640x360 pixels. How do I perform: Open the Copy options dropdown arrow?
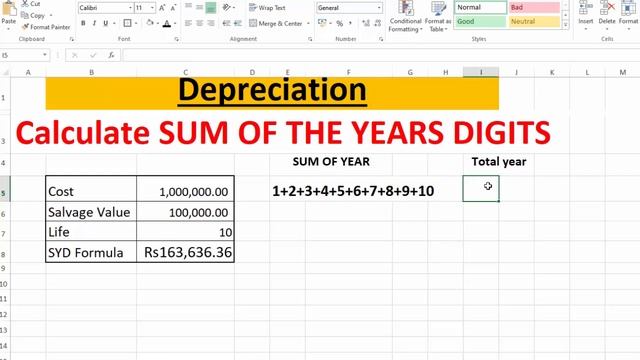pyautogui.click(x=51, y=16)
